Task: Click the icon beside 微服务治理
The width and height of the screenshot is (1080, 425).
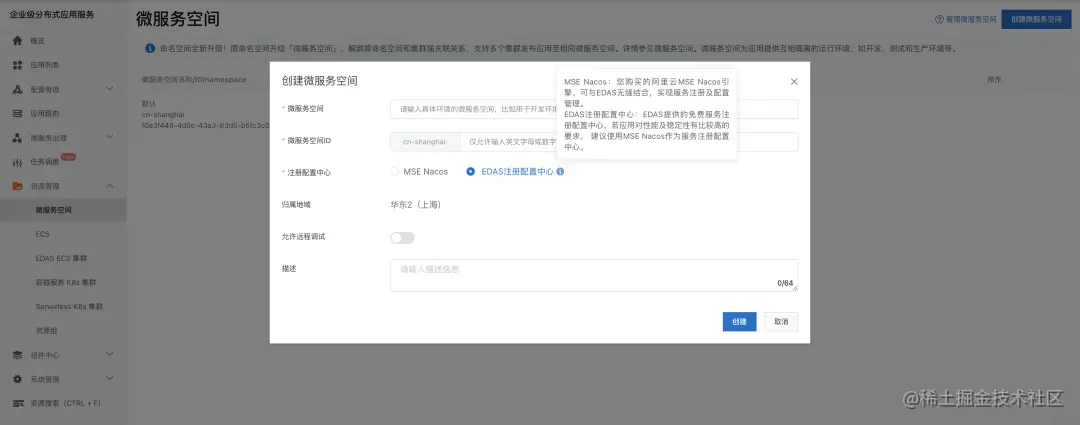Action: [18, 138]
